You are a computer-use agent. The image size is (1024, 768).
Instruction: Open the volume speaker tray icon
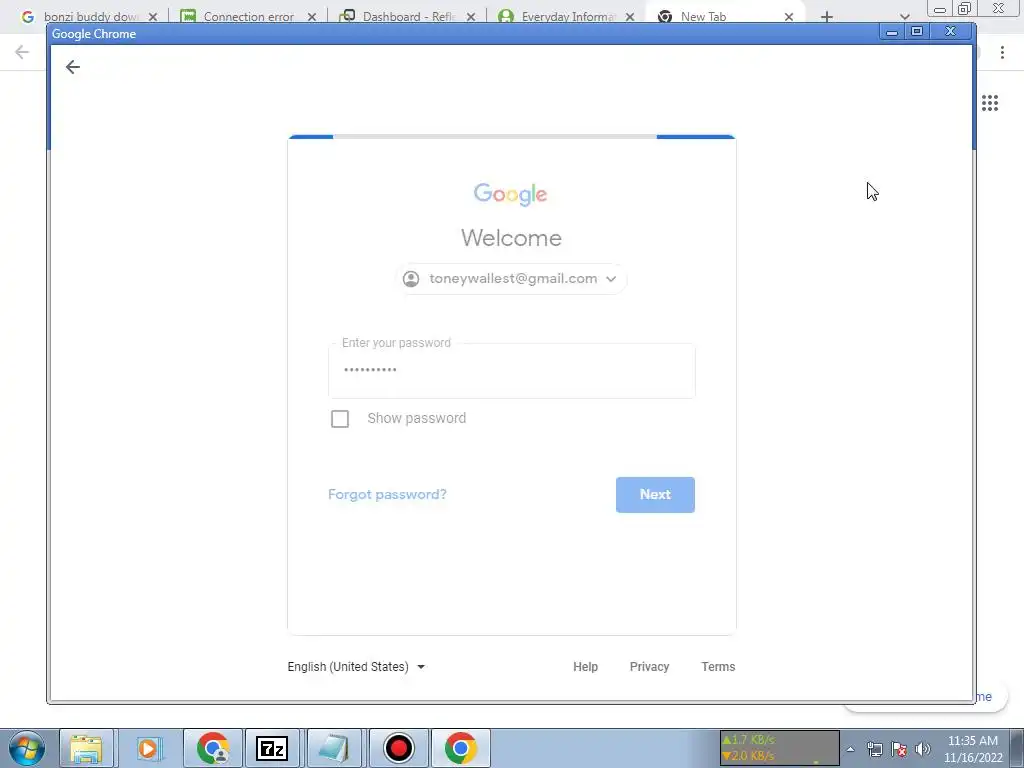[922, 749]
